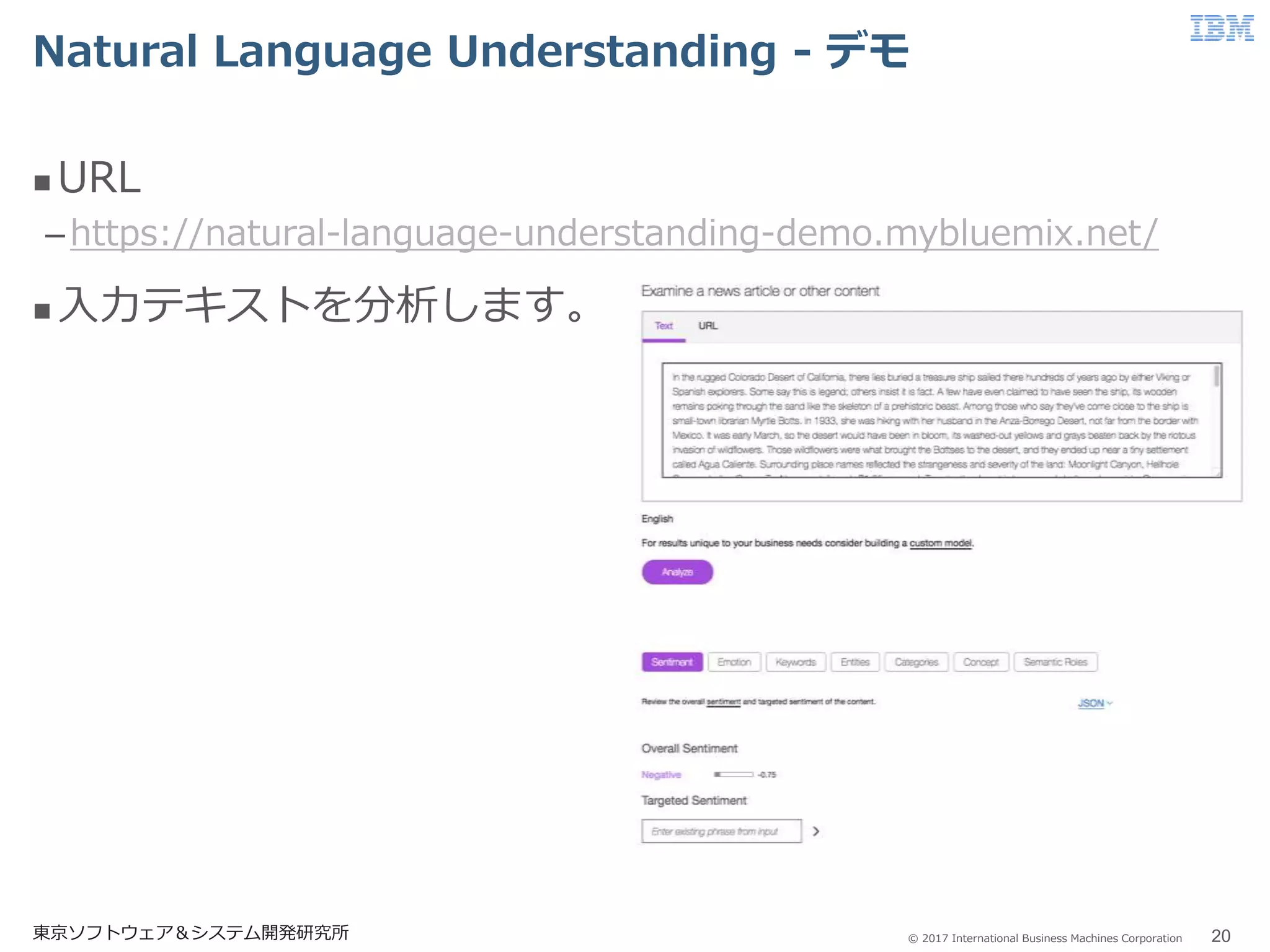The width and height of the screenshot is (1270, 952).
Task: Select the Text input tab
Action: click(x=664, y=326)
